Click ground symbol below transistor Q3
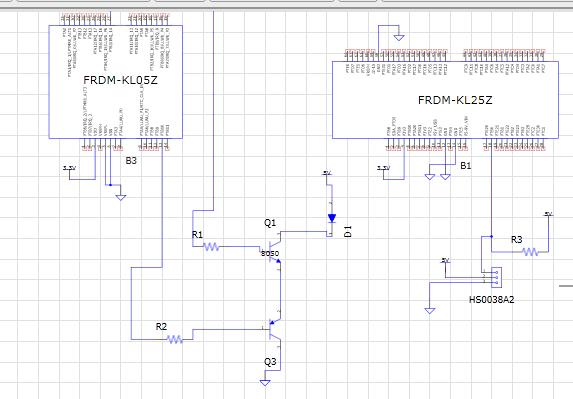Image resolution: width=573 pixels, height=399 pixels. pyautogui.click(x=265, y=383)
